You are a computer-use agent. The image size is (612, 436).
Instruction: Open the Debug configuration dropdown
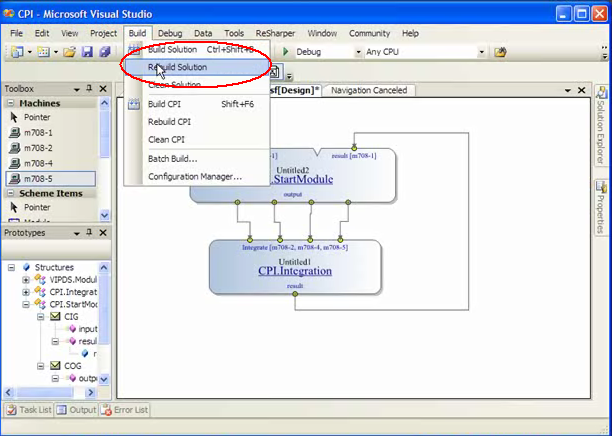tap(358, 52)
